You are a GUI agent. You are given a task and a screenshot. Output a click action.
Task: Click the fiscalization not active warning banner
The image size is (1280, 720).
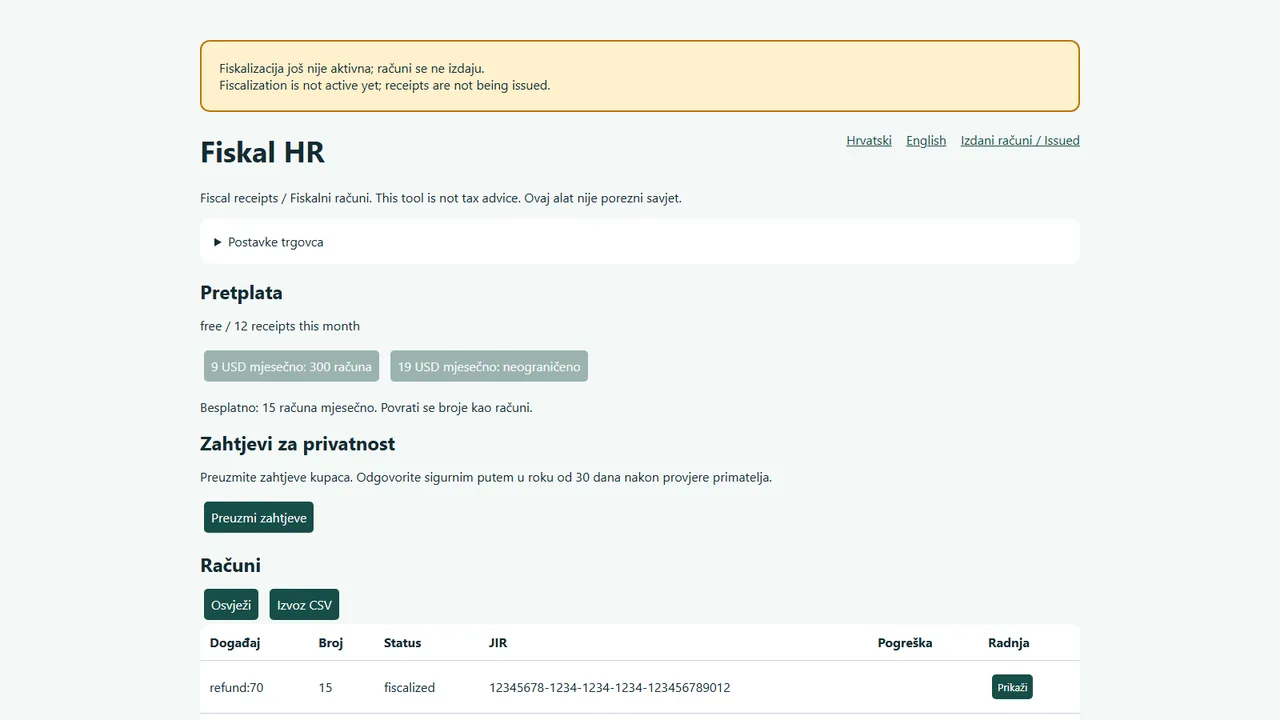tap(640, 76)
